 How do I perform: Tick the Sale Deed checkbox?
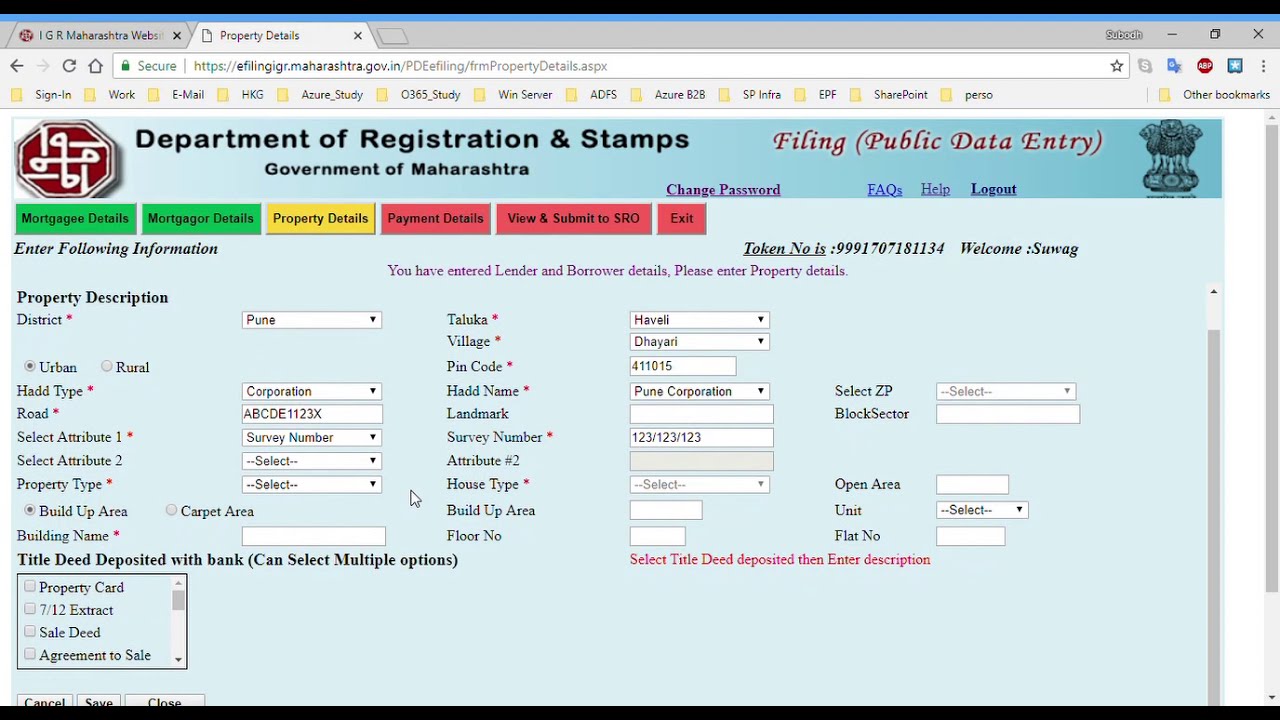[x=30, y=632]
